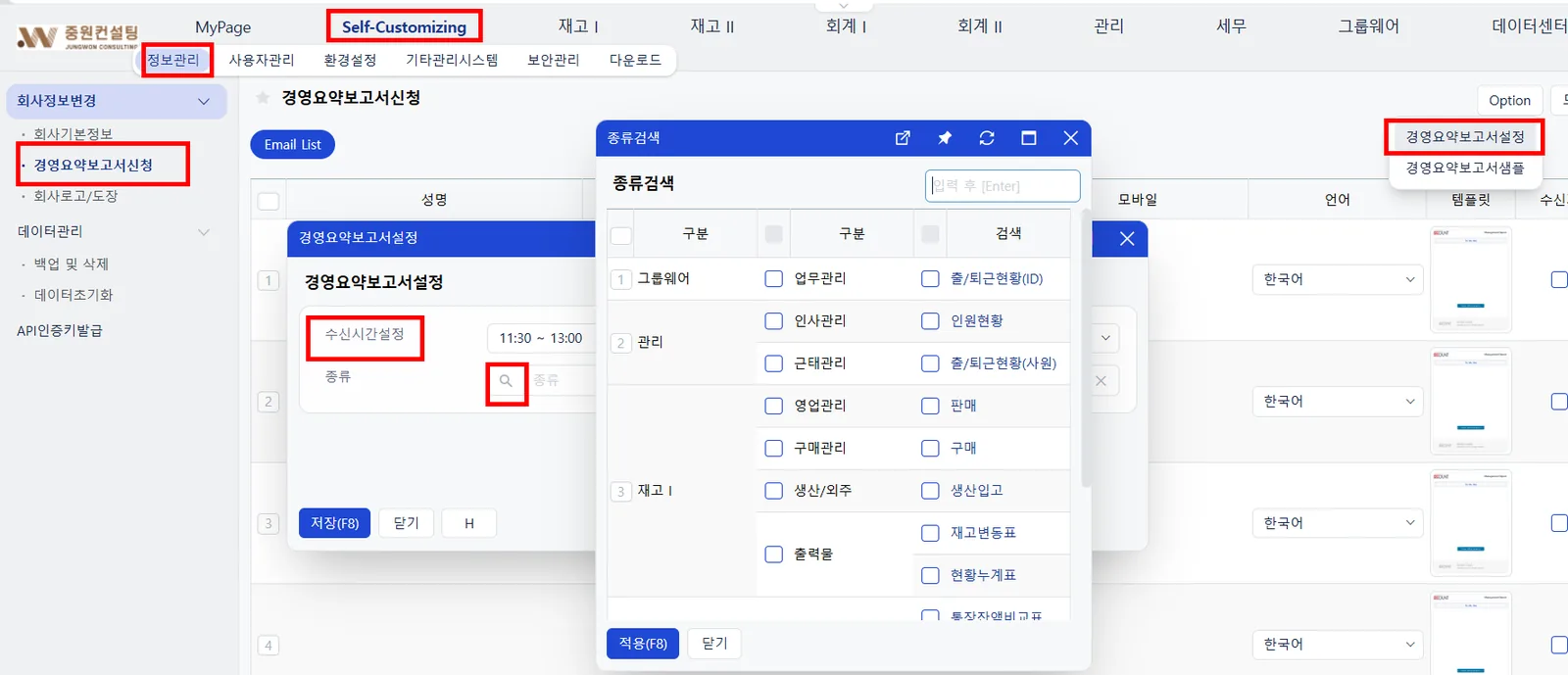Refresh the 종류검색 dialog

coord(987,138)
